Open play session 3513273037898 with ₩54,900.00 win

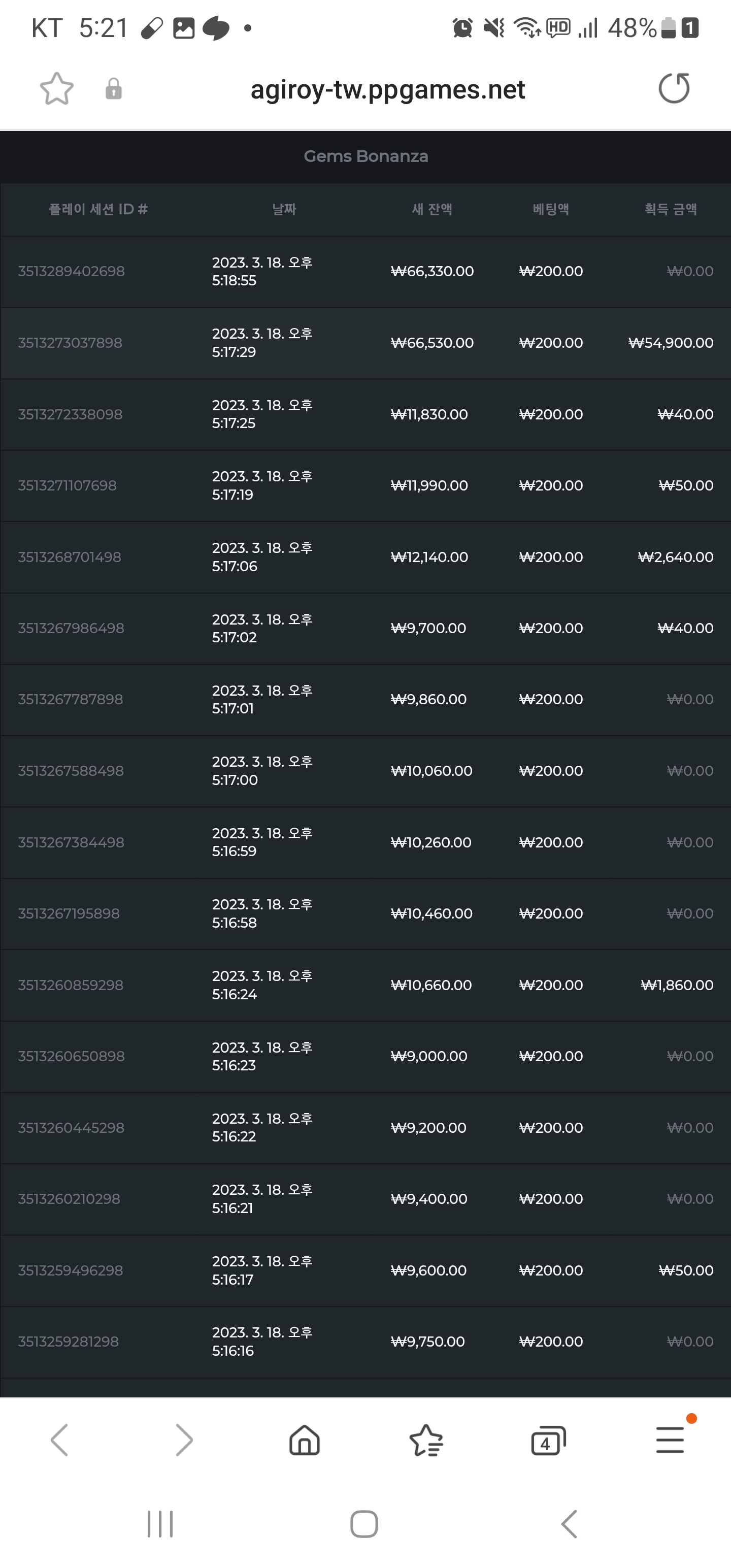click(365, 343)
